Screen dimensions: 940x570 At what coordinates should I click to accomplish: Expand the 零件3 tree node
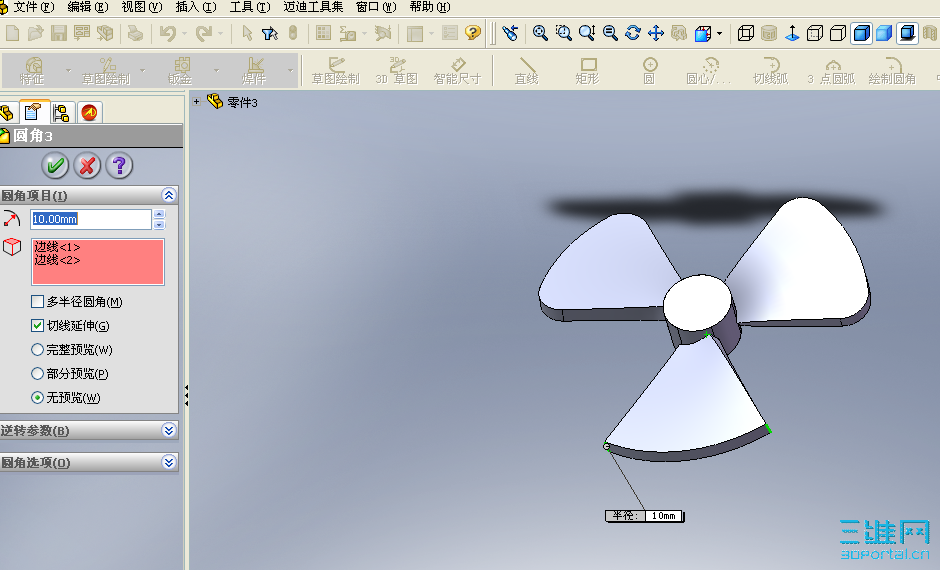coord(196,102)
